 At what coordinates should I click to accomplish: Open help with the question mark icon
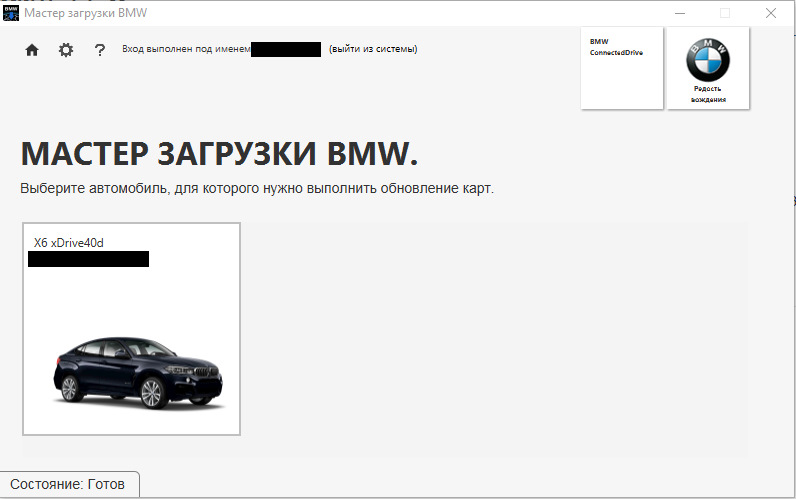100,50
